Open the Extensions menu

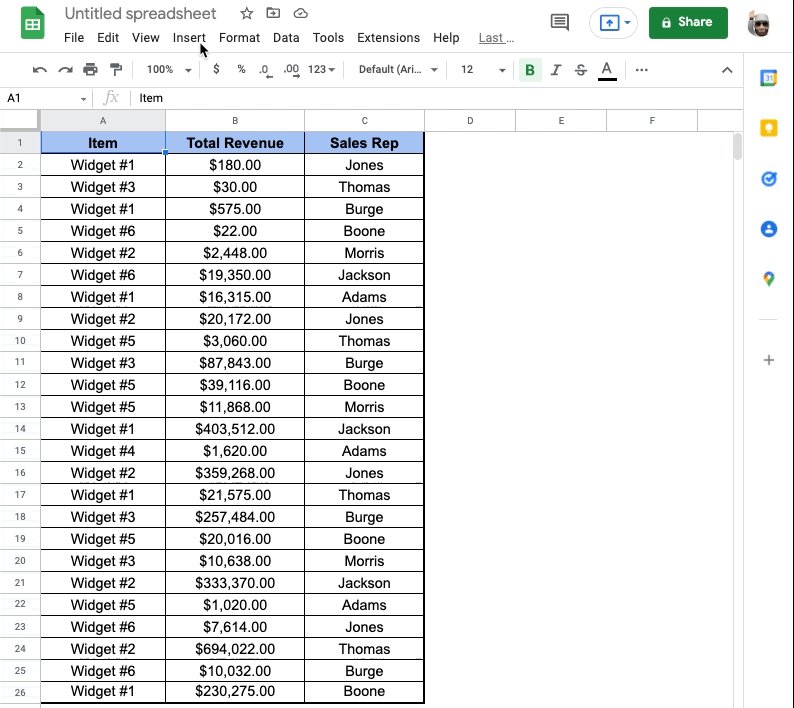tap(388, 37)
